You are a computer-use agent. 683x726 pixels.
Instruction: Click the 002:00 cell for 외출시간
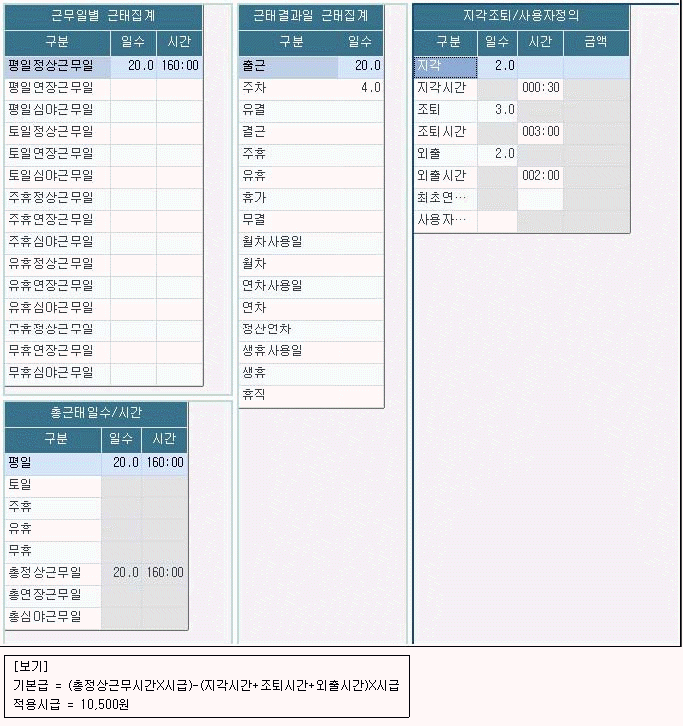click(540, 176)
